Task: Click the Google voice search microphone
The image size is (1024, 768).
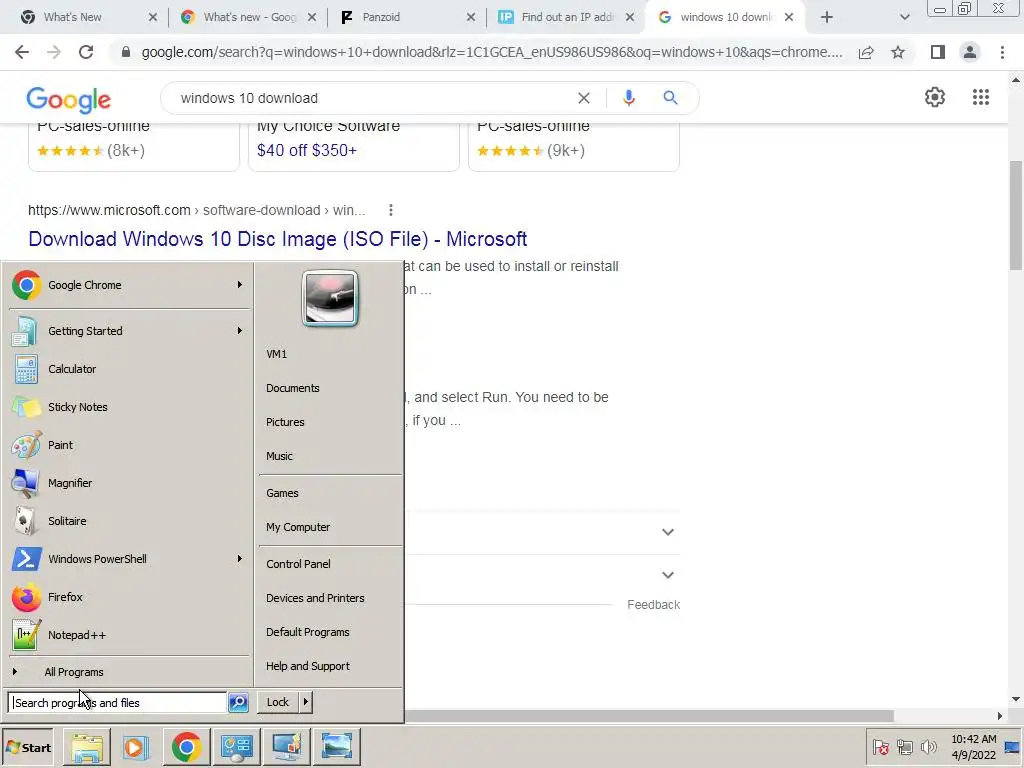Action: (x=628, y=98)
